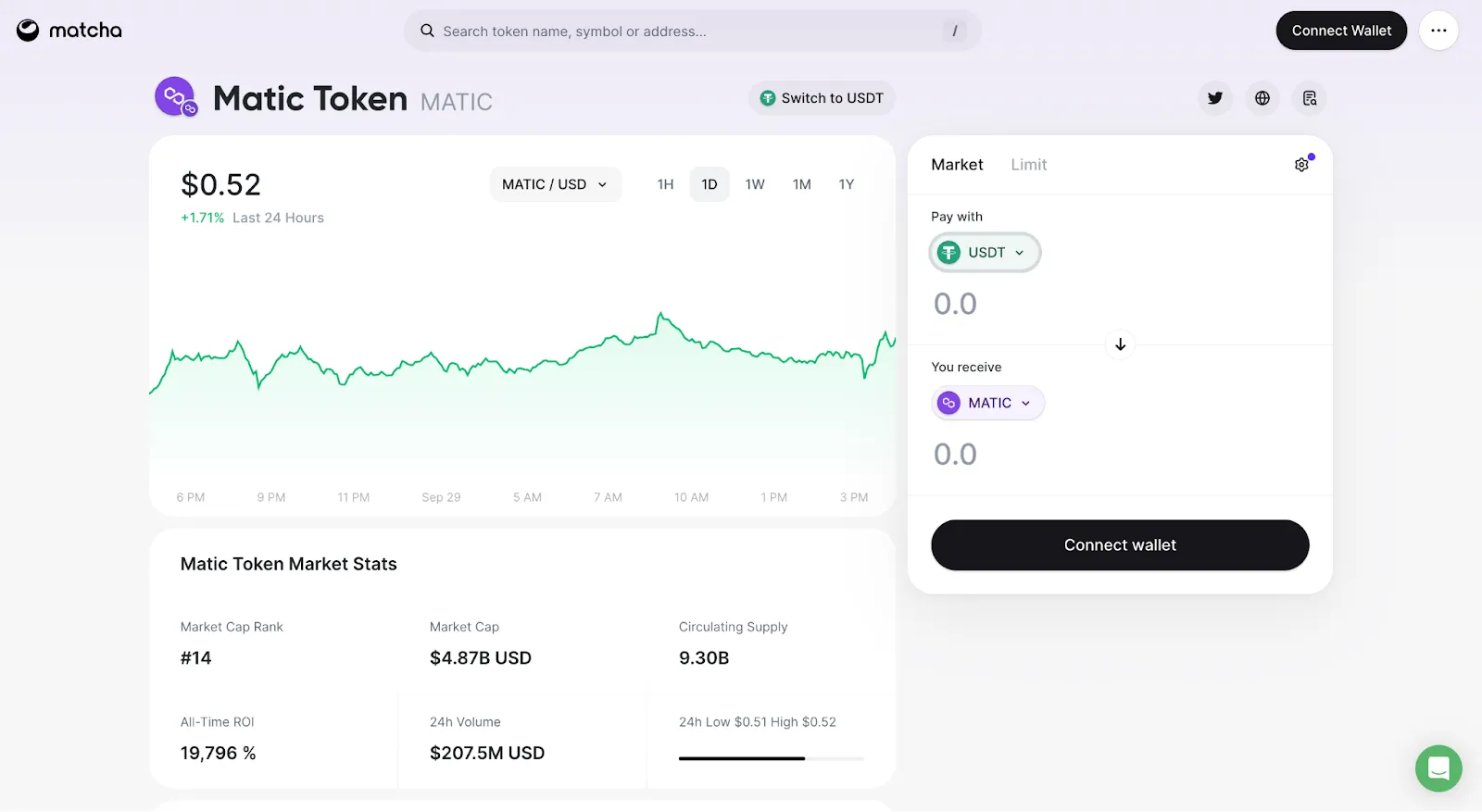Switch to the Limit tab
The width and height of the screenshot is (1482, 812).
tap(1029, 165)
